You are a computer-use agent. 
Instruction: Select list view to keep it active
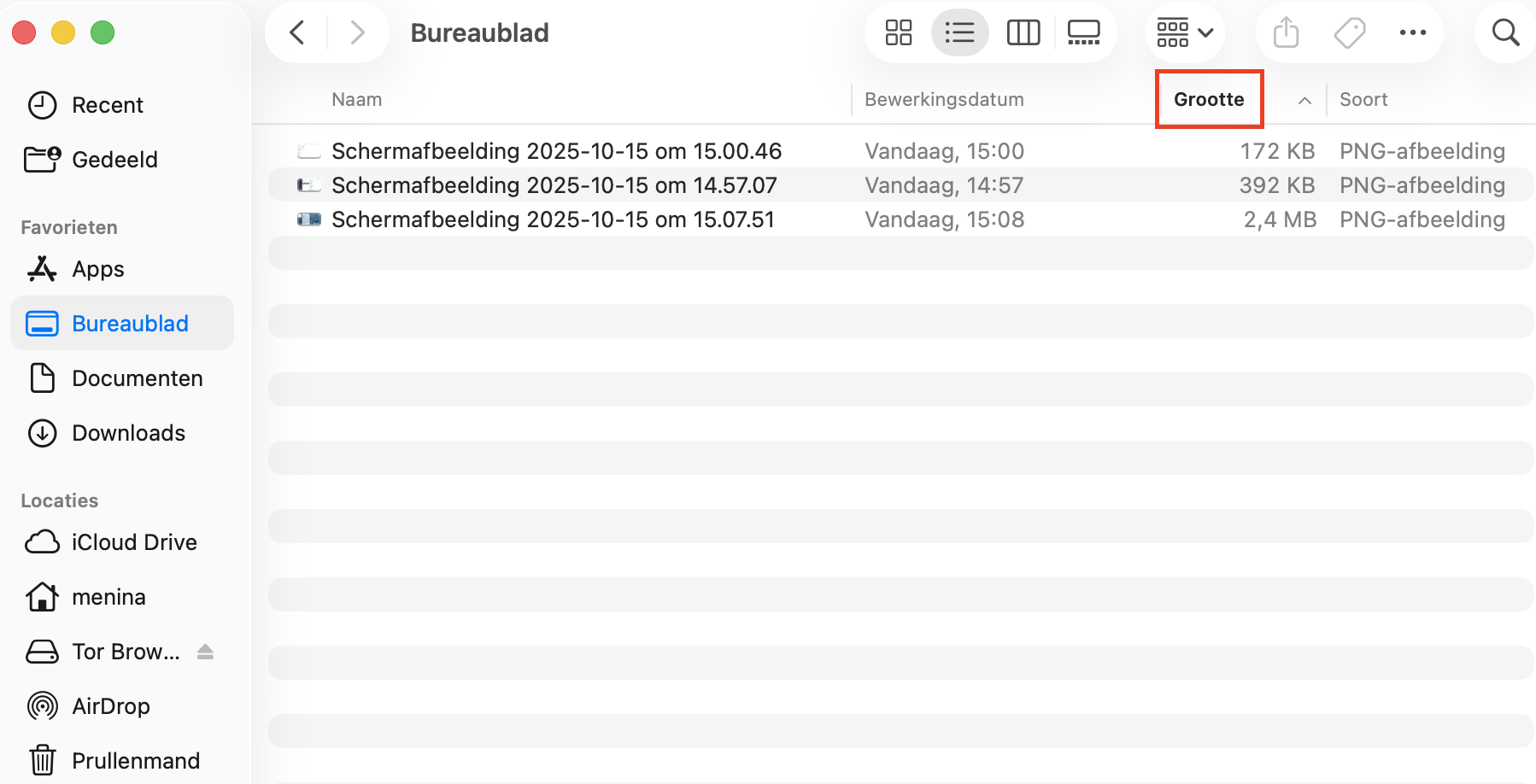(x=959, y=32)
